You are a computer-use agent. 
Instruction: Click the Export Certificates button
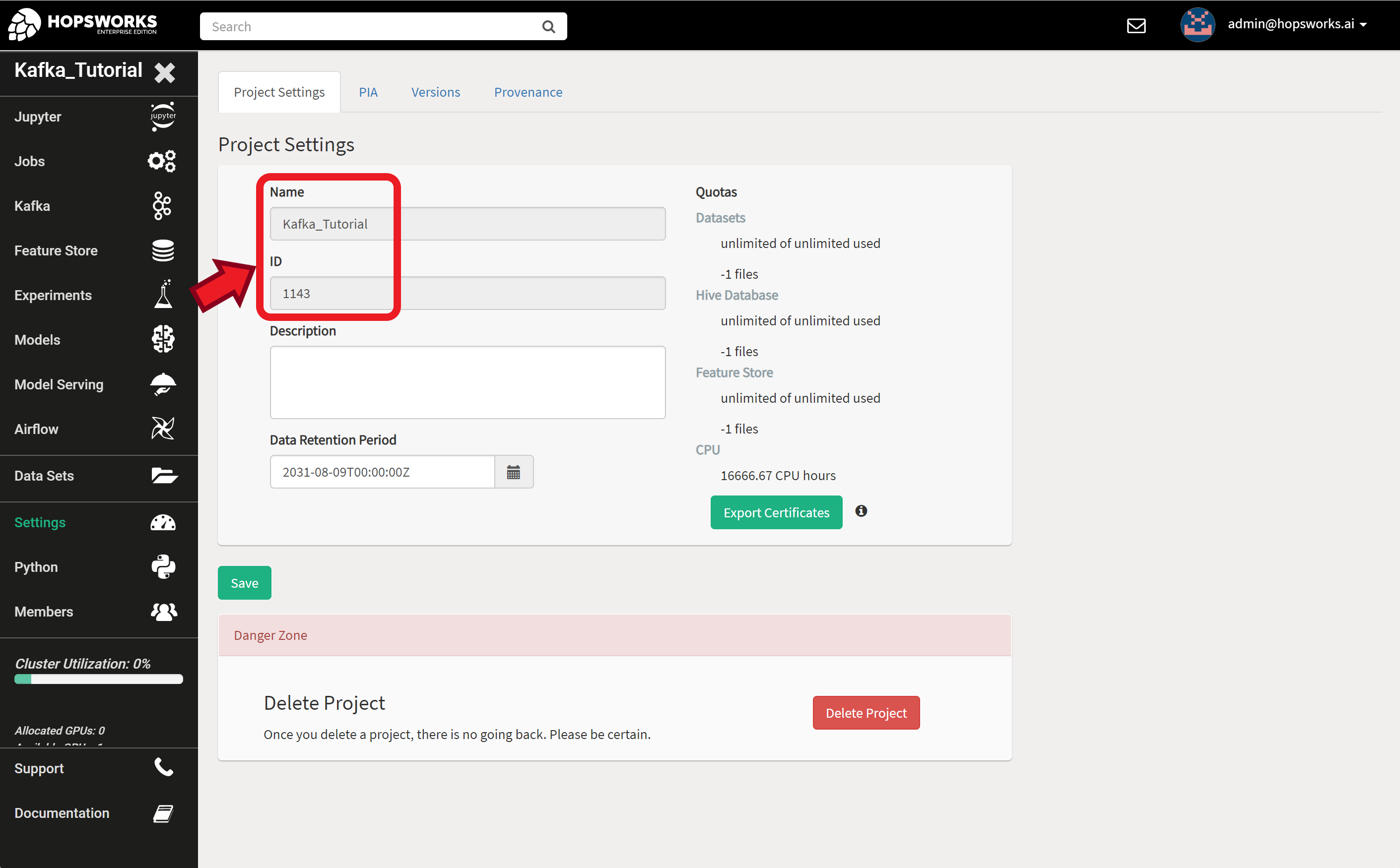pyautogui.click(x=776, y=512)
